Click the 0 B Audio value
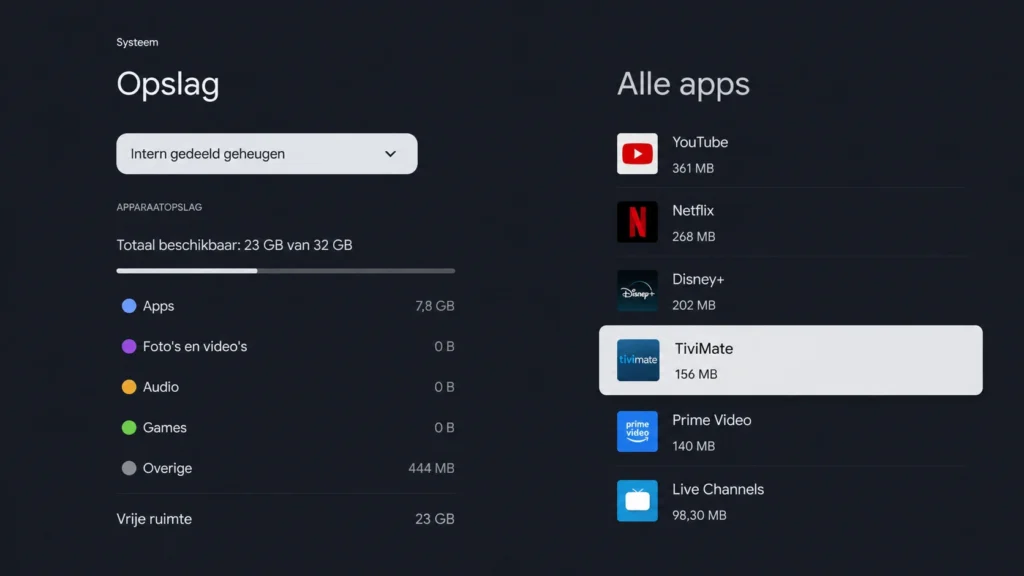The width and height of the screenshot is (1024, 576). pos(444,387)
